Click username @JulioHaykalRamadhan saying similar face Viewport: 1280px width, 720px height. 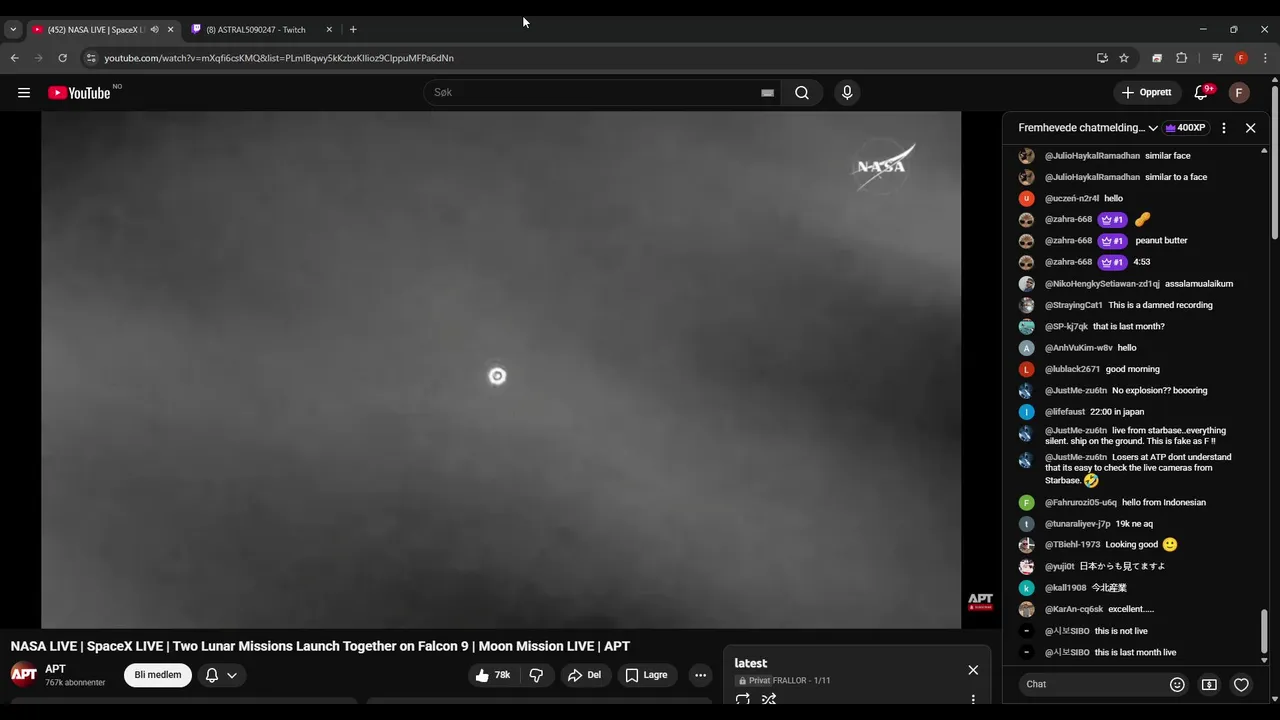1092,156
